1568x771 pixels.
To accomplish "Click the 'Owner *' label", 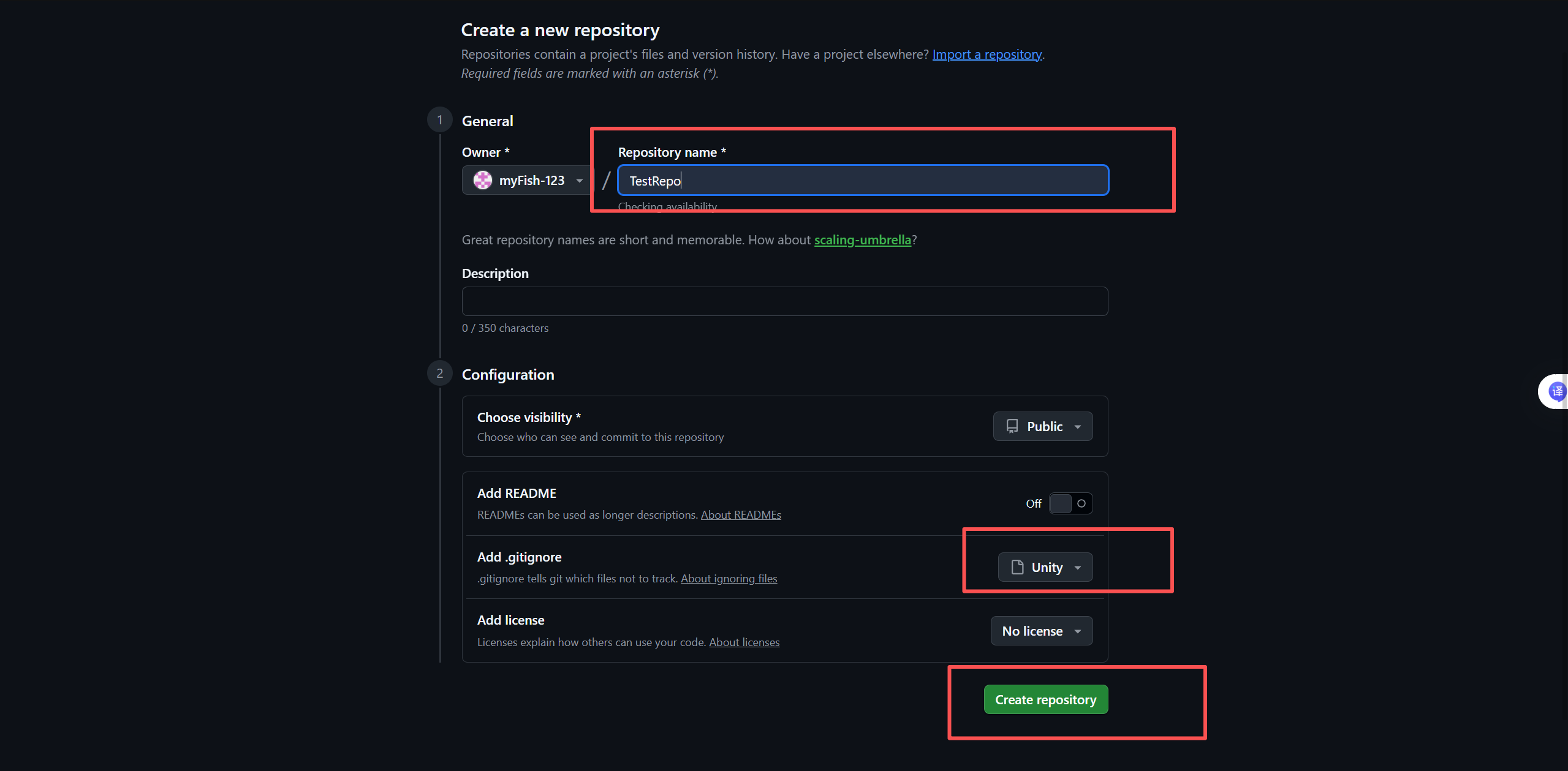I will (x=486, y=152).
